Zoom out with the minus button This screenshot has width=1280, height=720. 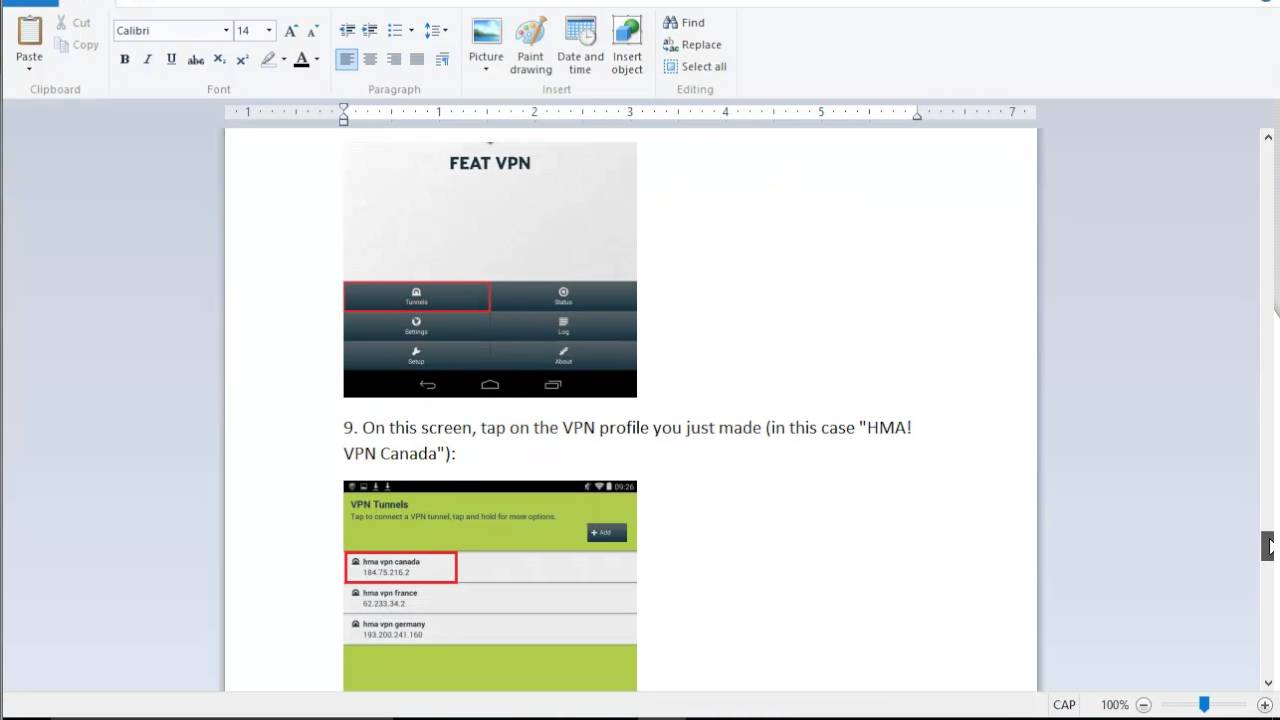(x=1143, y=705)
